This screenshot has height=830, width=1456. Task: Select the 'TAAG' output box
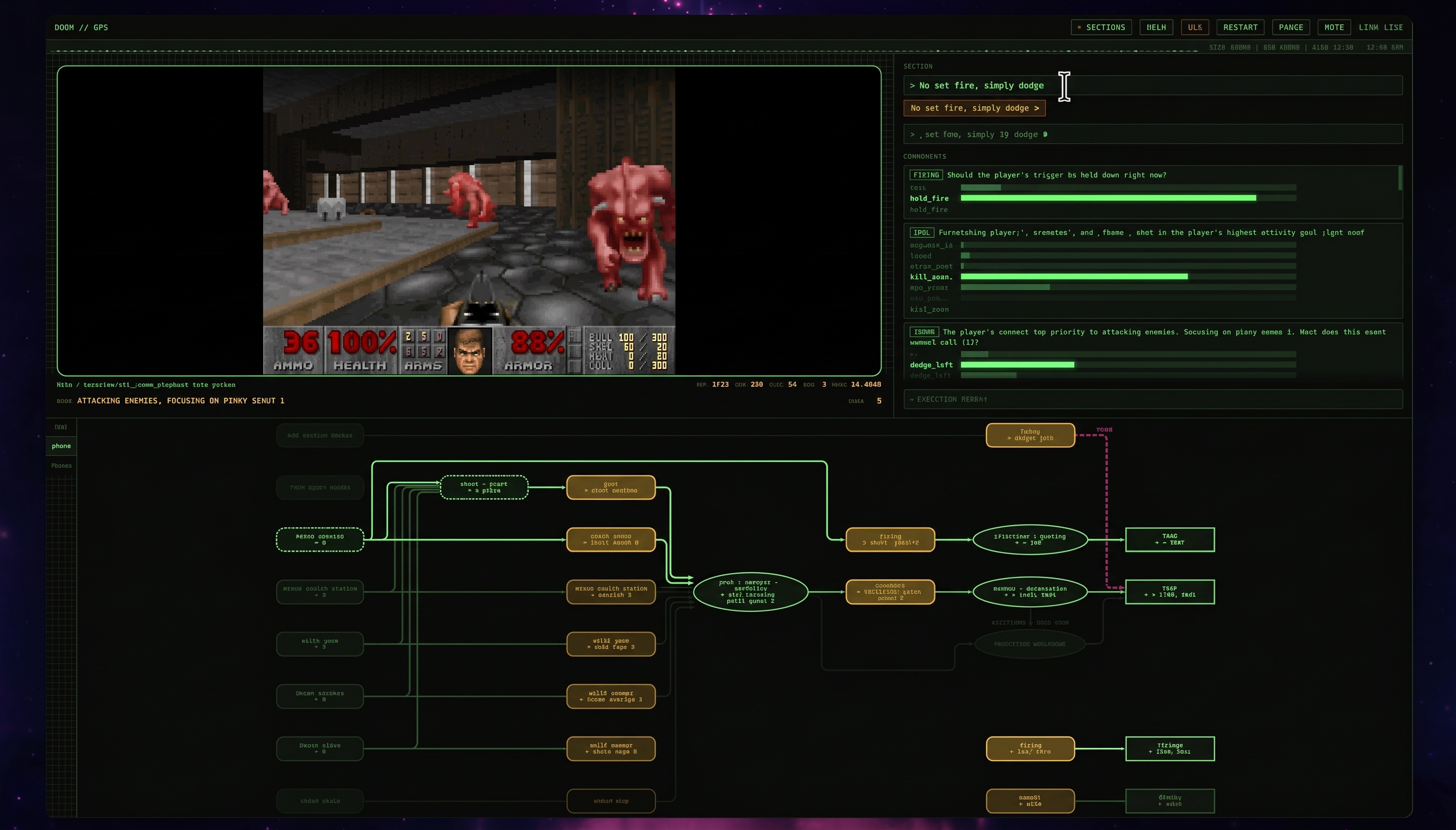click(1170, 540)
